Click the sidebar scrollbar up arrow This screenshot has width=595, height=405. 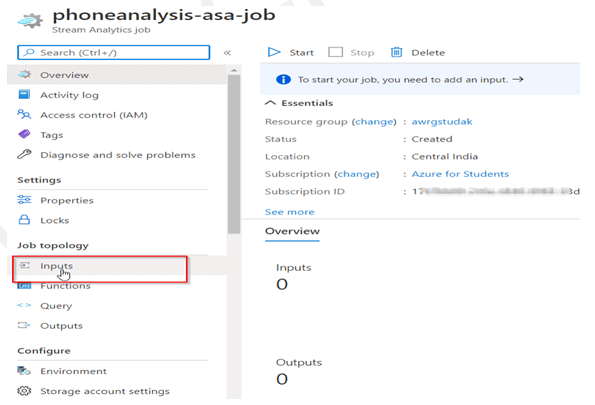pos(234,70)
